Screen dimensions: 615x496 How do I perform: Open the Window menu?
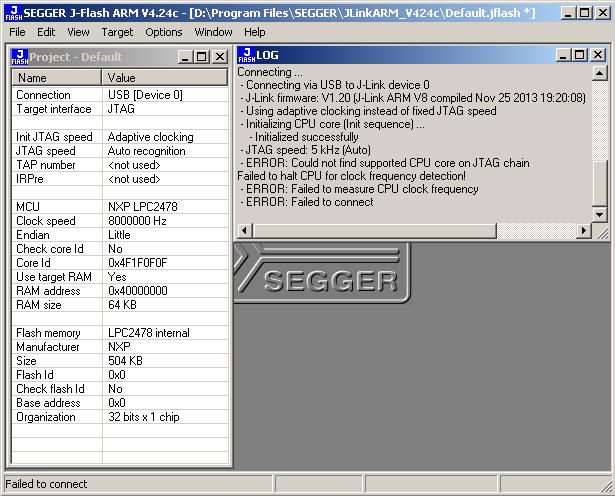tap(213, 32)
